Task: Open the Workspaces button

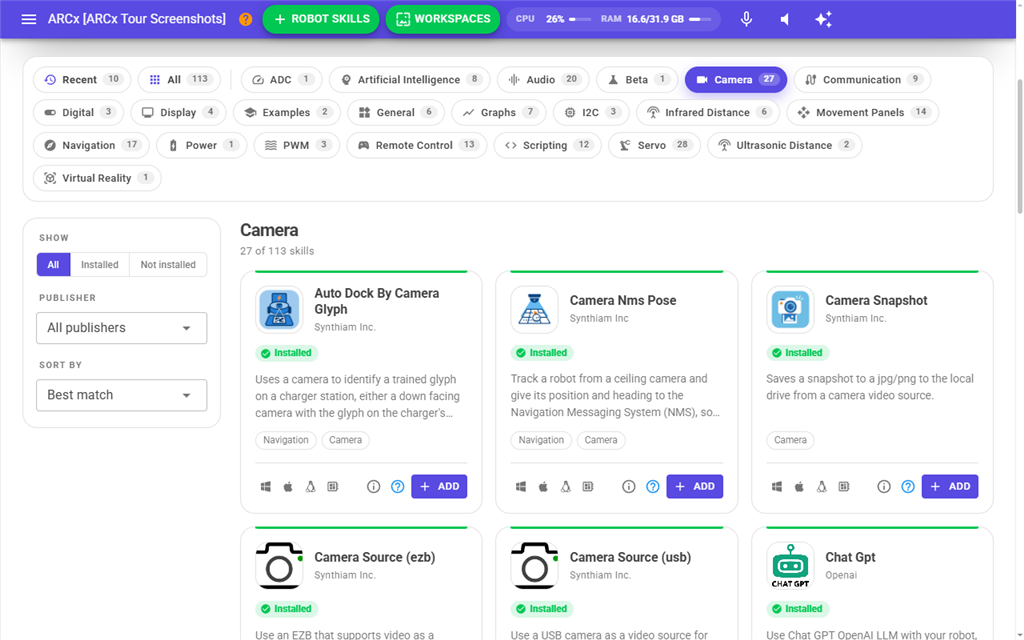Action: point(443,19)
